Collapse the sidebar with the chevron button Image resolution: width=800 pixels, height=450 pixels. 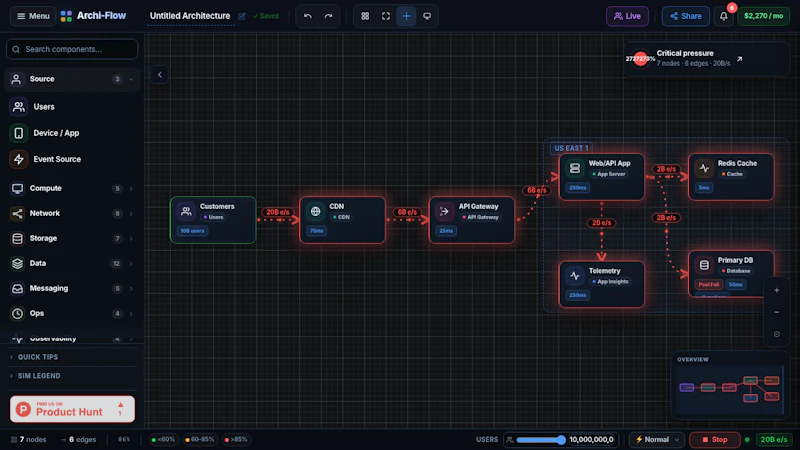160,75
